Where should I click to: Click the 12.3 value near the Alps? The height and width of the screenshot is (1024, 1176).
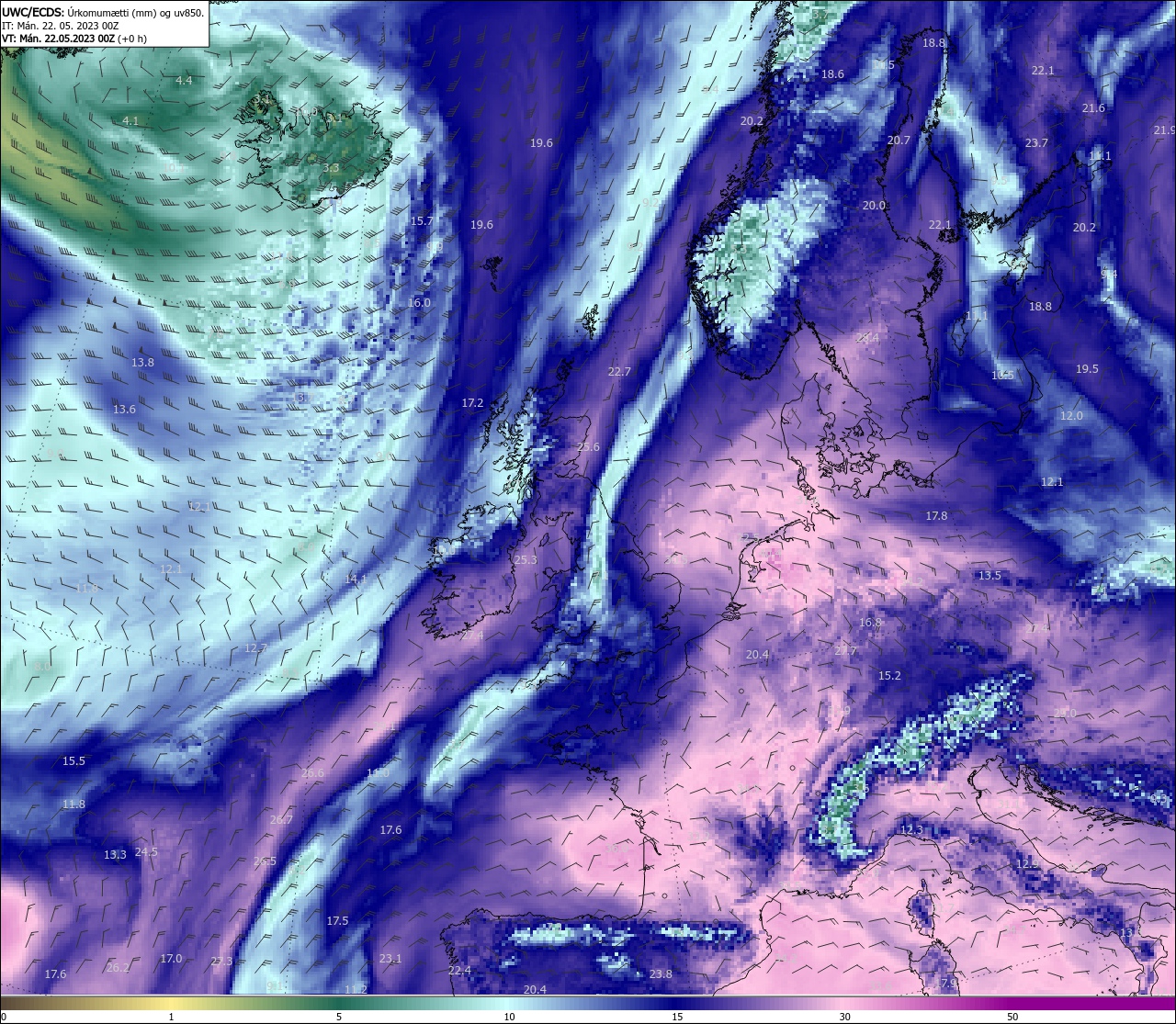click(911, 830)
